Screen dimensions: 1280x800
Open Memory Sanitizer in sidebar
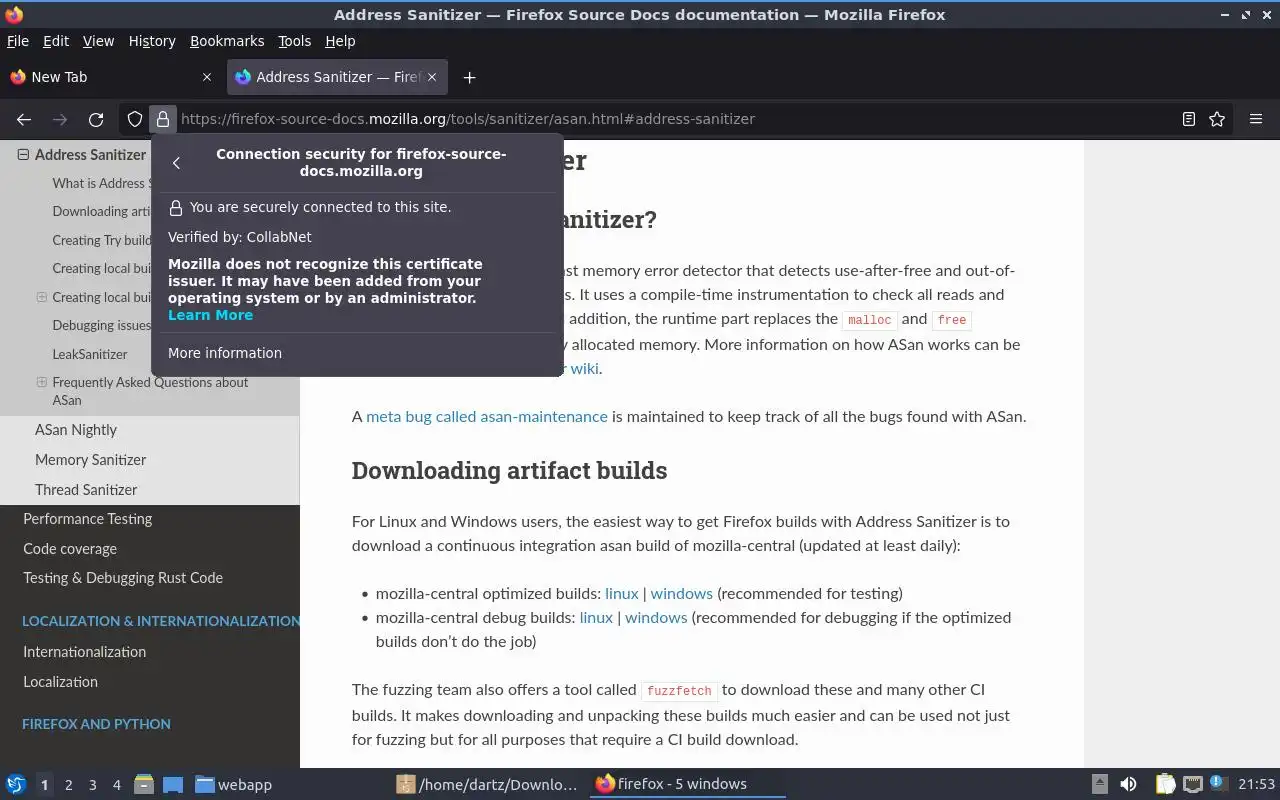(x=90, y=460)
